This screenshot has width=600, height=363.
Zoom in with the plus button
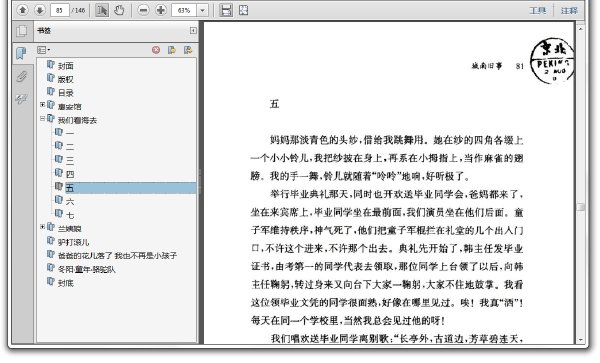161,10
